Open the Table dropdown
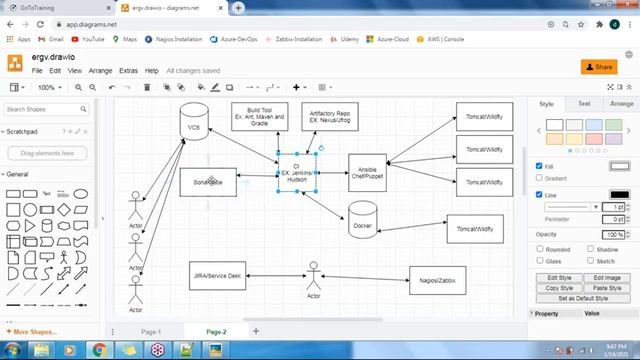 tap(325, 87)
